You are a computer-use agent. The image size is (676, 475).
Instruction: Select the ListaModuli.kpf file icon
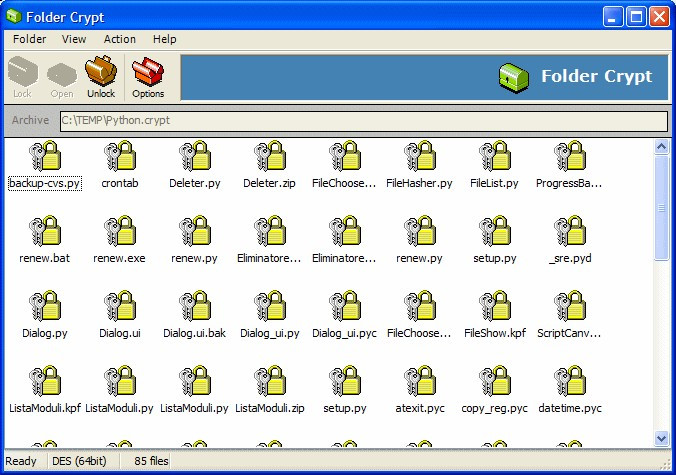[45, 381]
